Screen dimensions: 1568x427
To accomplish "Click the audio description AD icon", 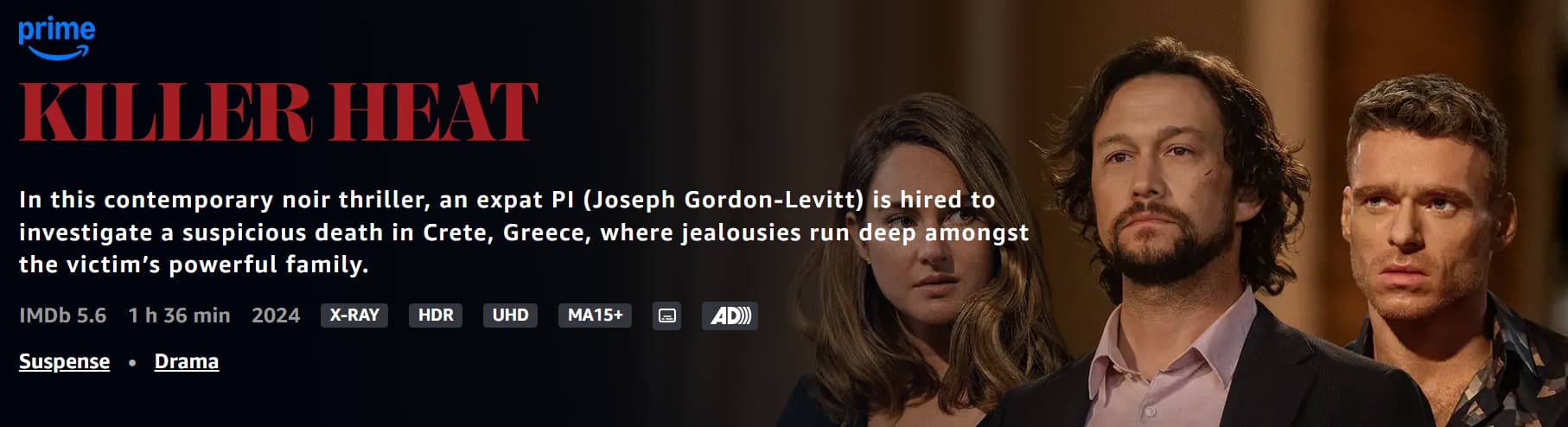I will pos(730,315).
